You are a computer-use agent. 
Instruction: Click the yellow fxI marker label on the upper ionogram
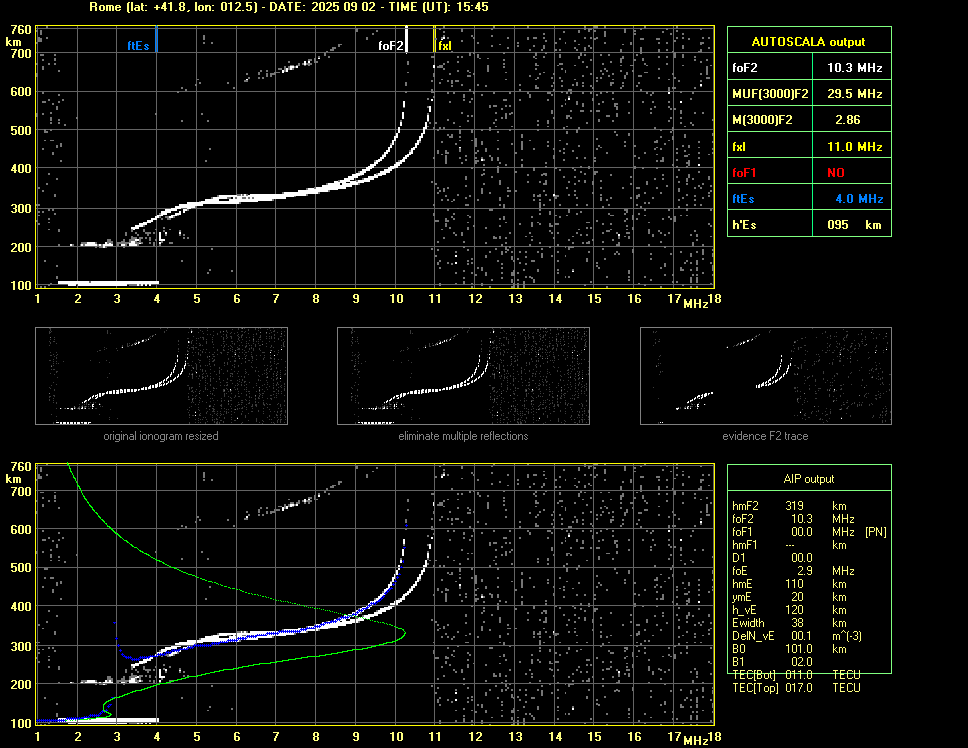(444, 46)
